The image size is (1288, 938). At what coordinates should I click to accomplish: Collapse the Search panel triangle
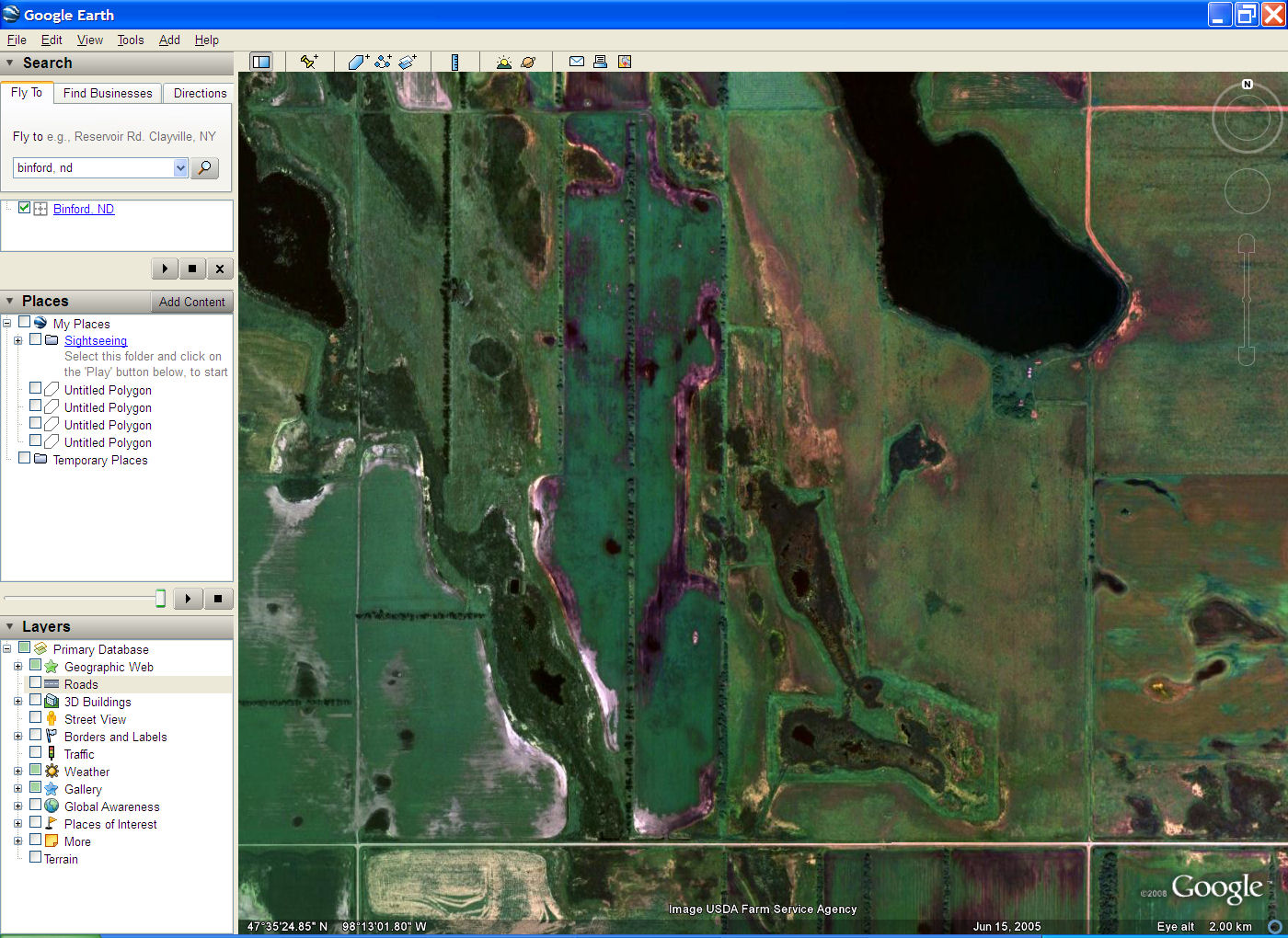[x=10, y=63]
